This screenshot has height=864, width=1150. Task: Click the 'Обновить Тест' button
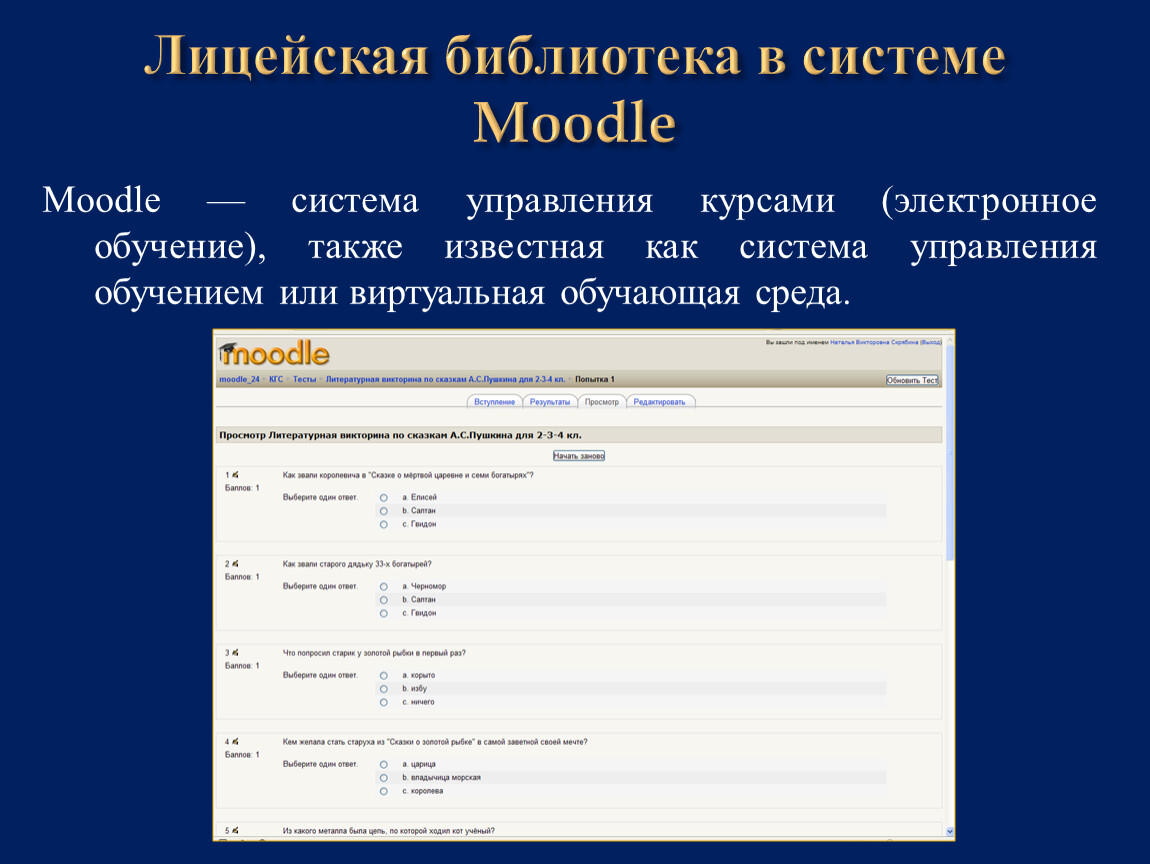[x=912, y=380]
